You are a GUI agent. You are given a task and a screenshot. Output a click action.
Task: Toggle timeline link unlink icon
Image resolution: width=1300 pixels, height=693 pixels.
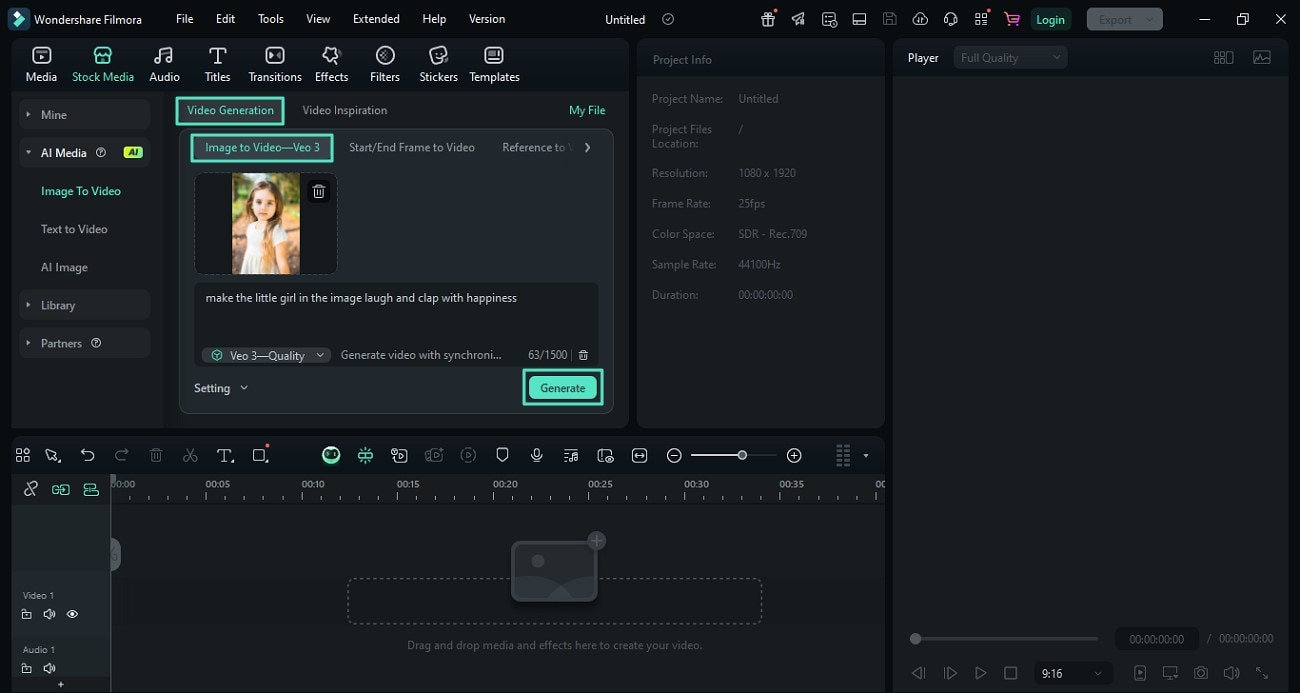[31, 489]
